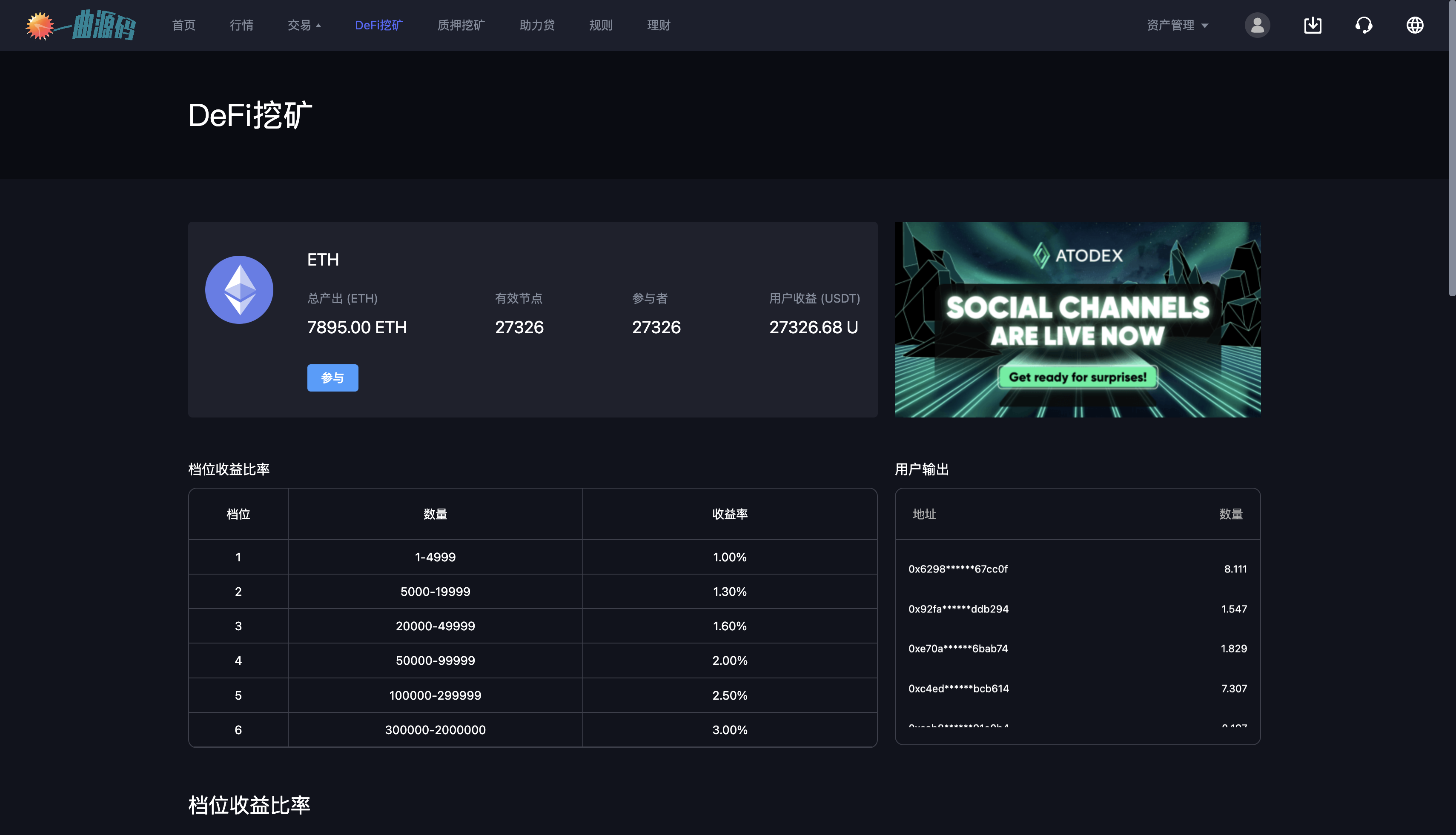1456x835 pixels.
Task: Open the user profile avatar icon
Action: (x=1256, y=25)
